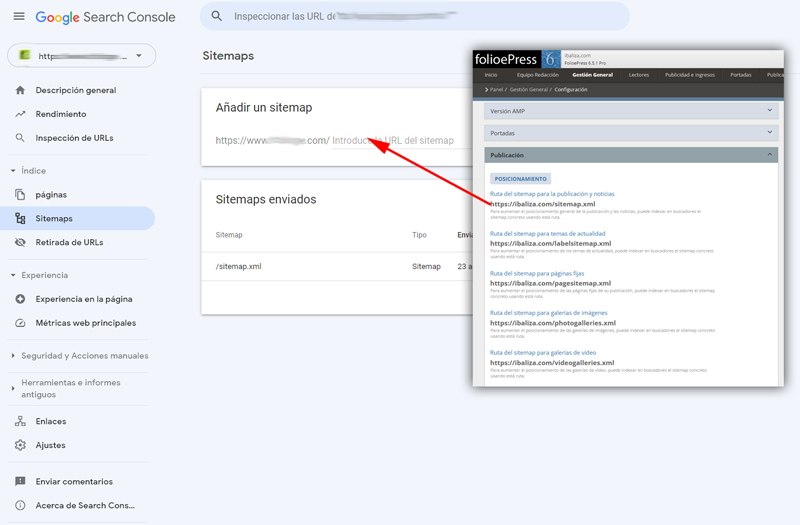The image size is (800, 525).
Task: Click the Acerca de Search Console info icon
Action: (20, 505)
